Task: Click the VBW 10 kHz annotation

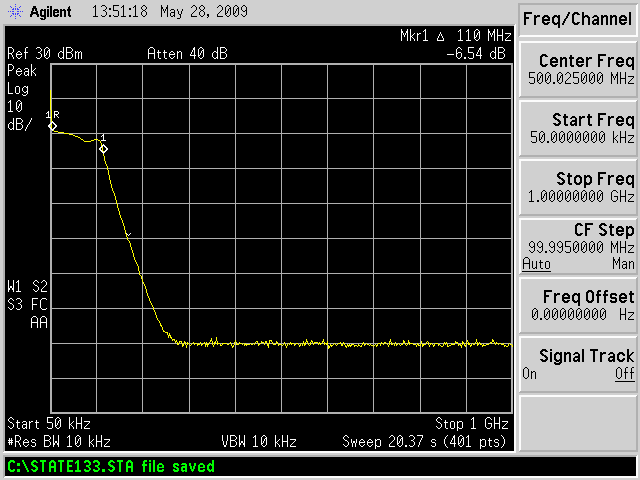Action: pyautogui.click(x=259, y=442)
